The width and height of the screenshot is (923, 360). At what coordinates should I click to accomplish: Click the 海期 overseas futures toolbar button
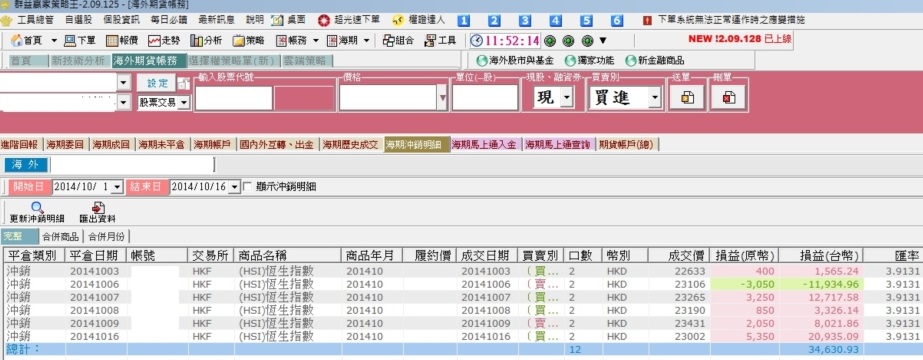click(x=341, y=41)
